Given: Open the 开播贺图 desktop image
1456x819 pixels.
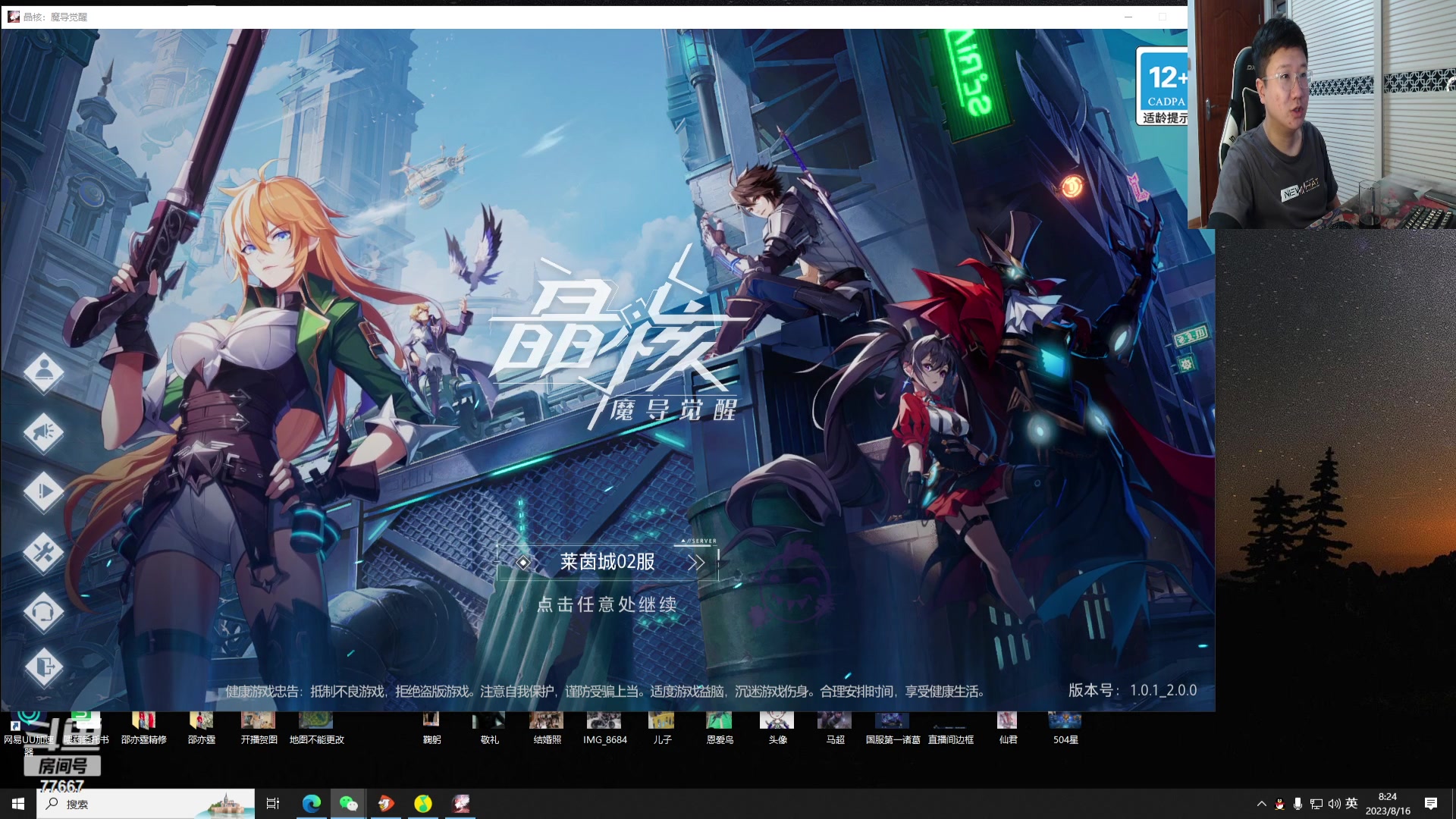Looking at the screenshot, I should [259, 728].
